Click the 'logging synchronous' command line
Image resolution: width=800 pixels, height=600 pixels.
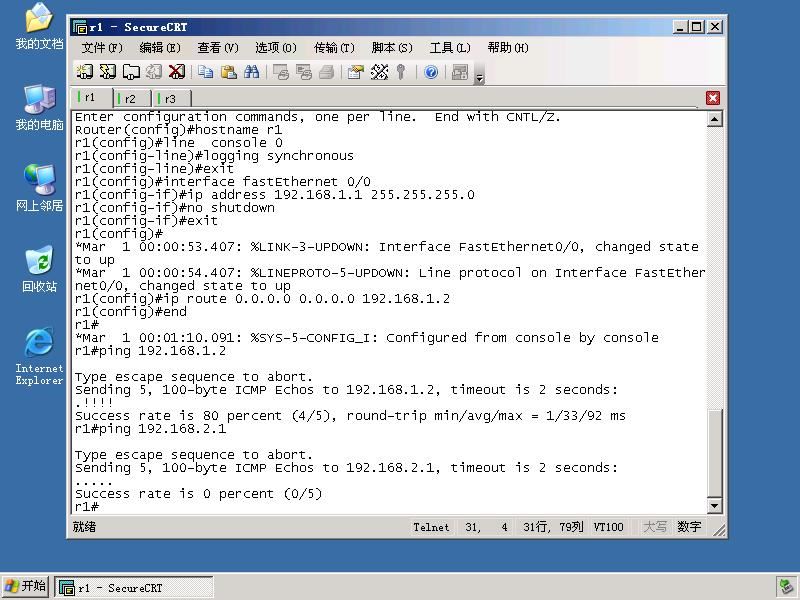pos(214,156)
